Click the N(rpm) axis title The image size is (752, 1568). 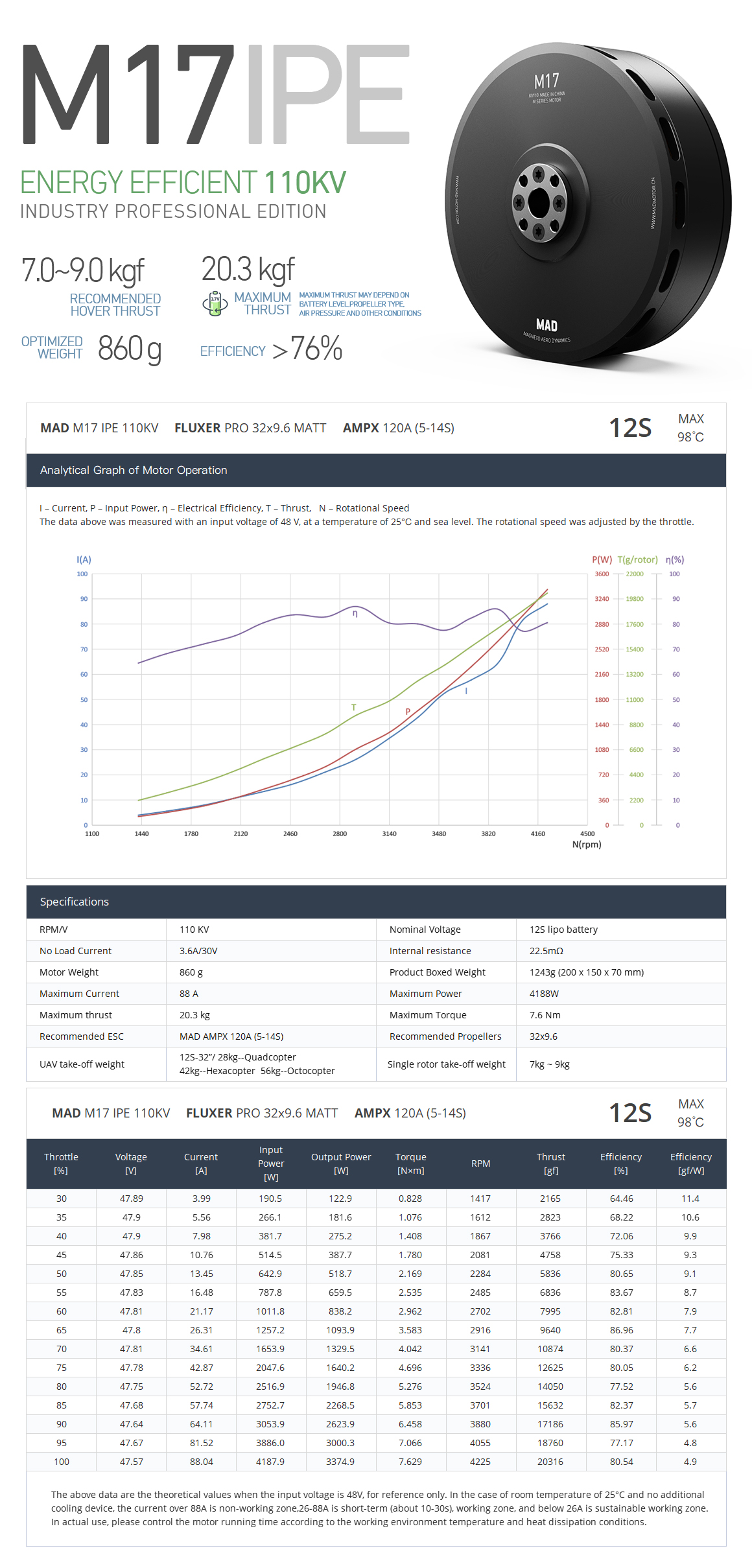[587, 845]
